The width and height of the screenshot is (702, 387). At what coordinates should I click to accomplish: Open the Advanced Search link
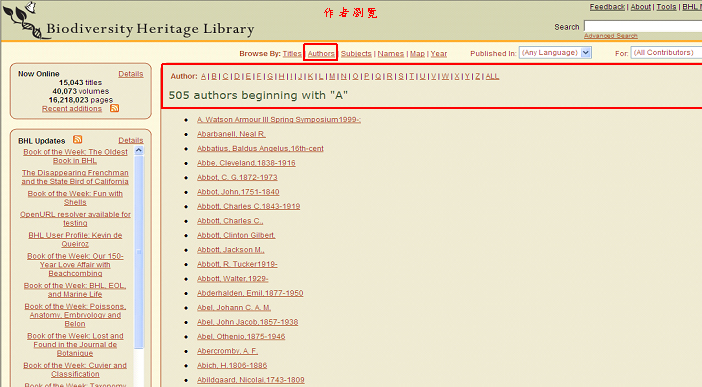611,36
